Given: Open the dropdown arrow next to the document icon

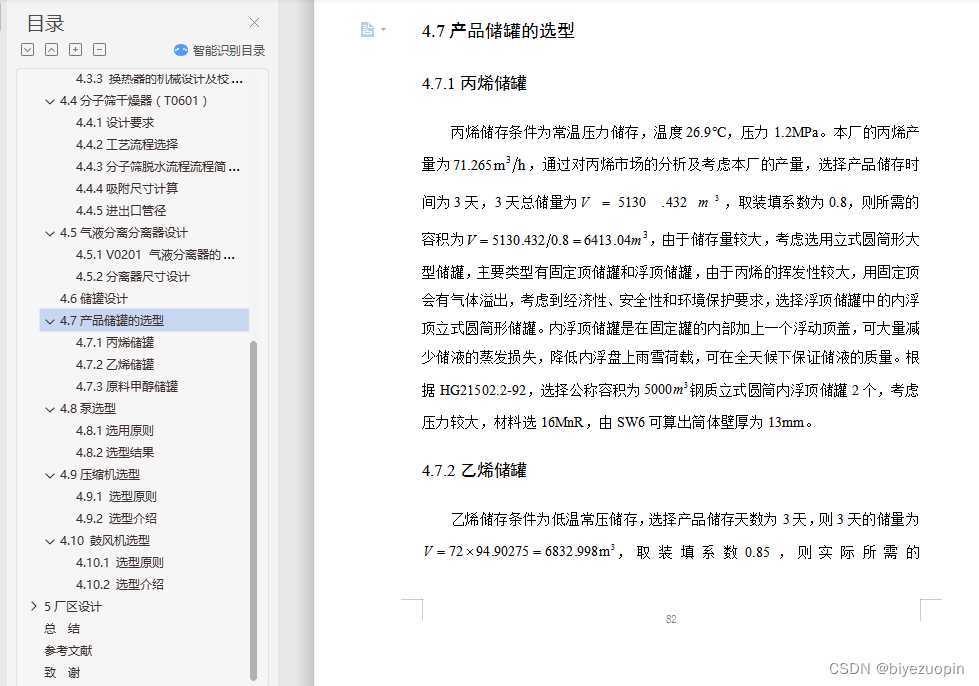Looking at the screenshot, I should click(x=382, y=30).
